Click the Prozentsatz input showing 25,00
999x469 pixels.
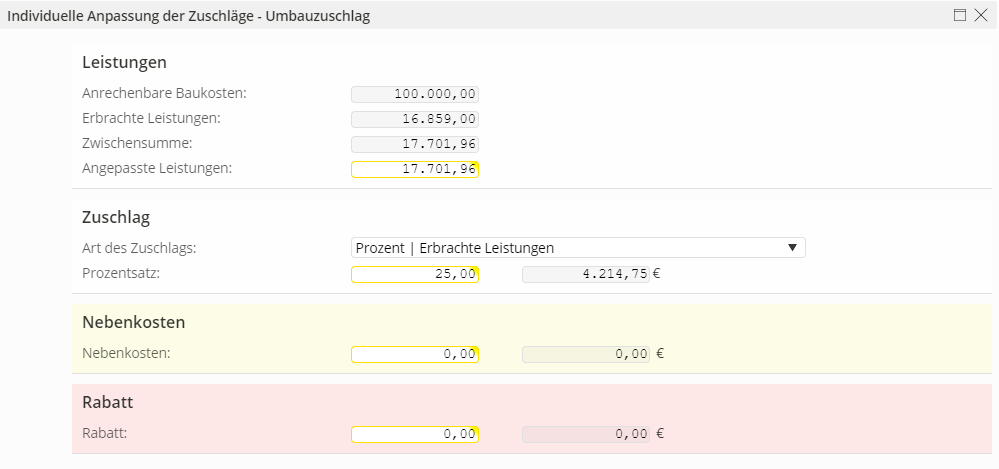point(415,274)
